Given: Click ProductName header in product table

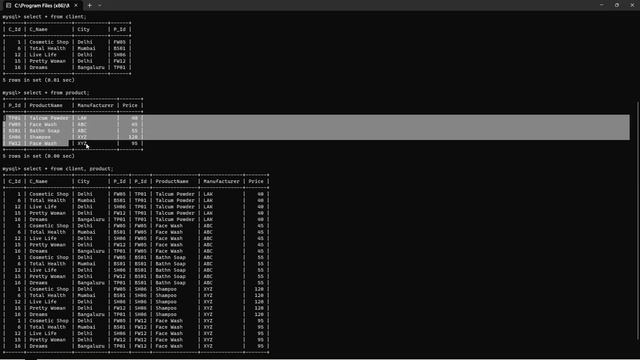Looking at the screenshot, I should pyautogui.click(x=46, y=105).
